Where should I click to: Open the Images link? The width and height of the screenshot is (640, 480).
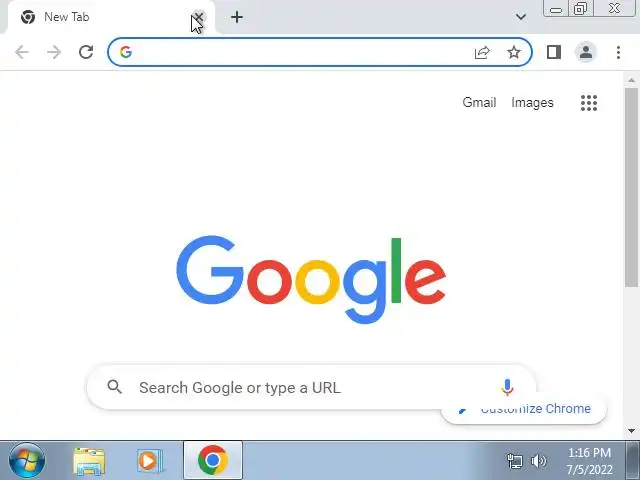click(532, 102)
